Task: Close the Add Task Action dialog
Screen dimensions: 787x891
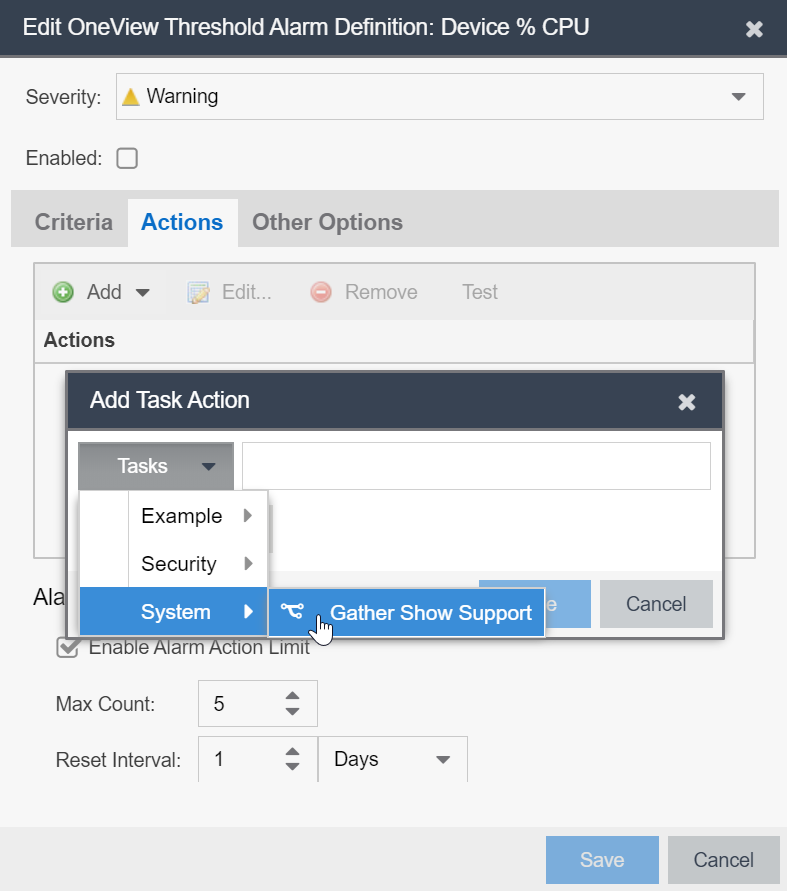Action: pos(687,401)
